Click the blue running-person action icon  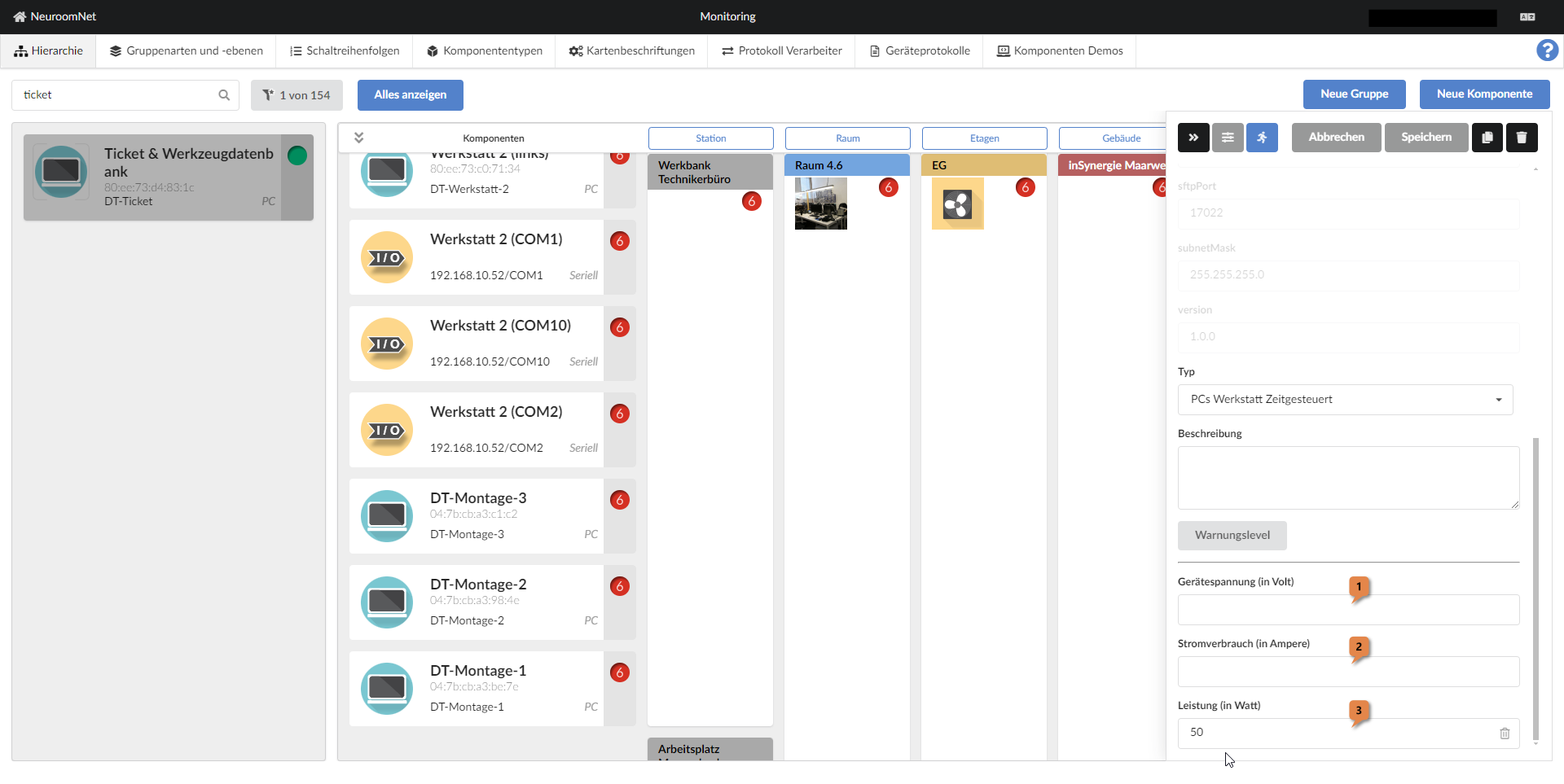[x=1262, y=138]
